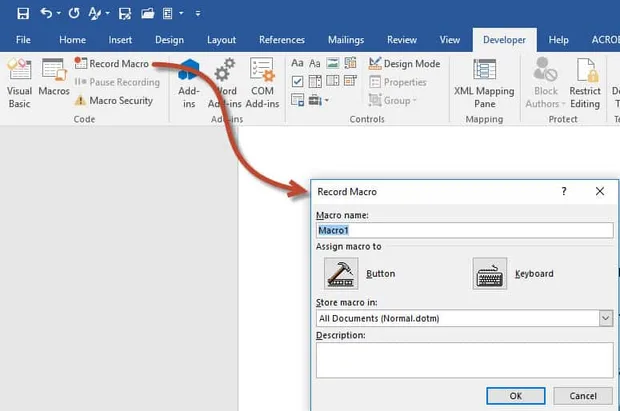Close the Record Macro dialog with X
The height and width of the screenshot is (411, 620).
[x=600, y=191]
